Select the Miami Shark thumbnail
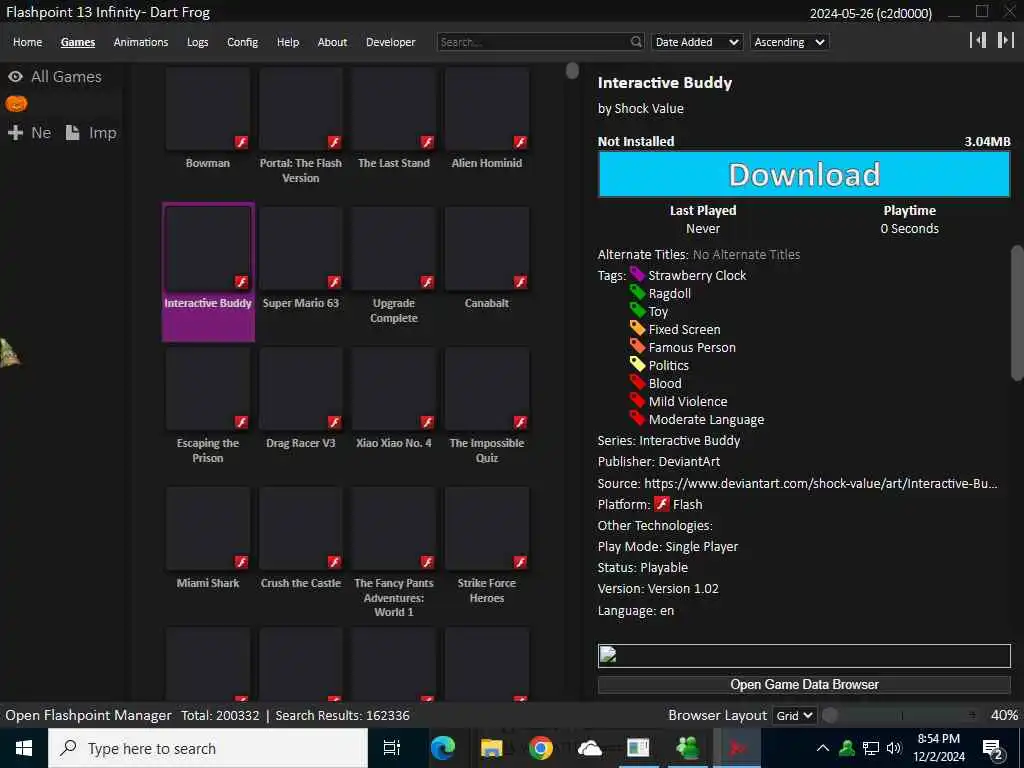The height and width of the screenshot is (768, 1024). coord(208,528)
